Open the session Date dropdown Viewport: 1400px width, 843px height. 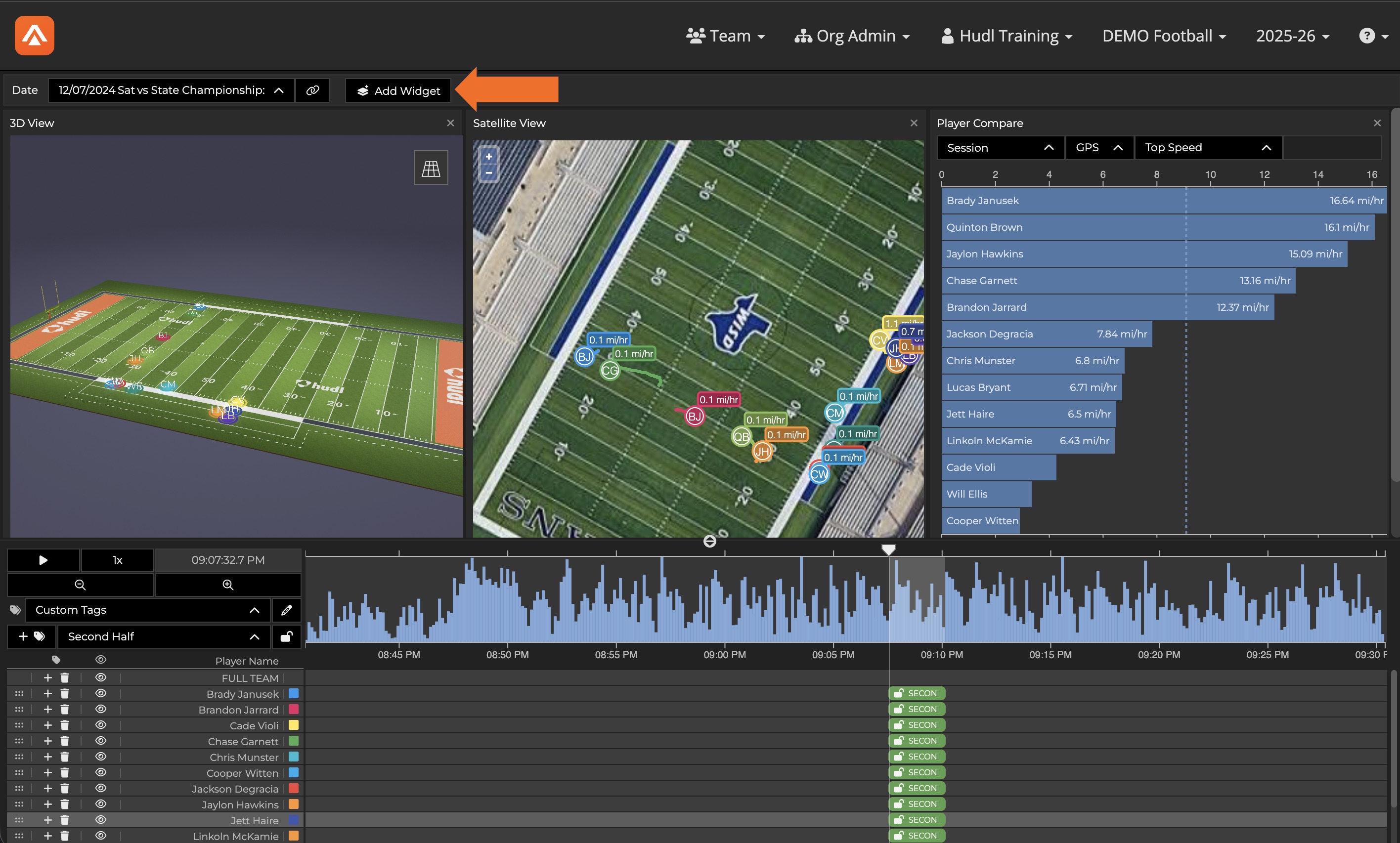tap(171, 90)
